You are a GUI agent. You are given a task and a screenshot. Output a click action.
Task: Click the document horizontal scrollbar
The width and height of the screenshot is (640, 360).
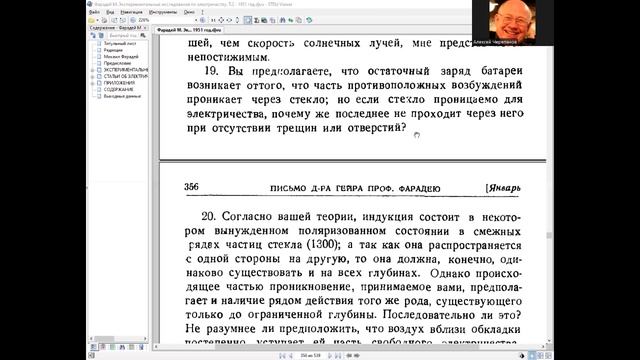click(349, 347)
